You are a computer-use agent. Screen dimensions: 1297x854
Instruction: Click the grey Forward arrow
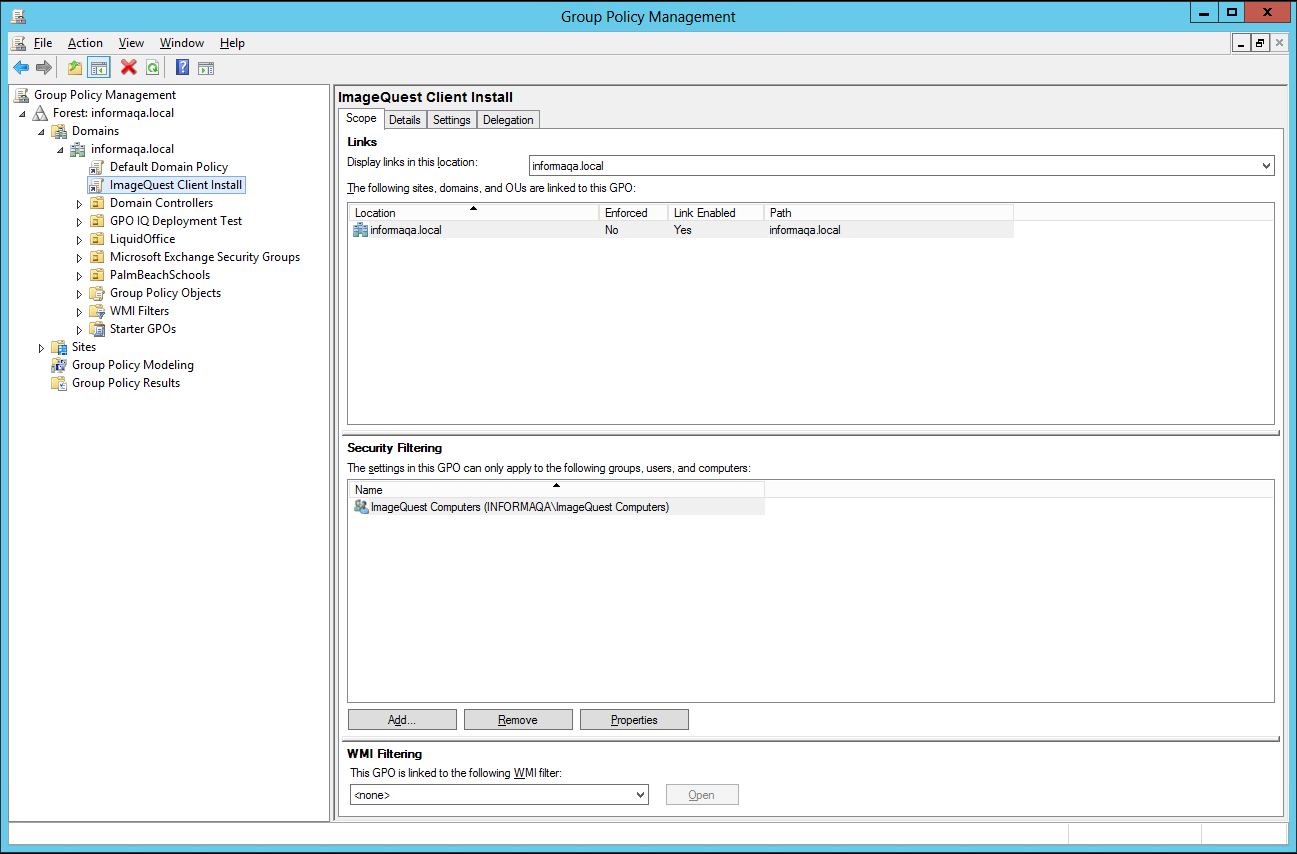click(44, 68)
